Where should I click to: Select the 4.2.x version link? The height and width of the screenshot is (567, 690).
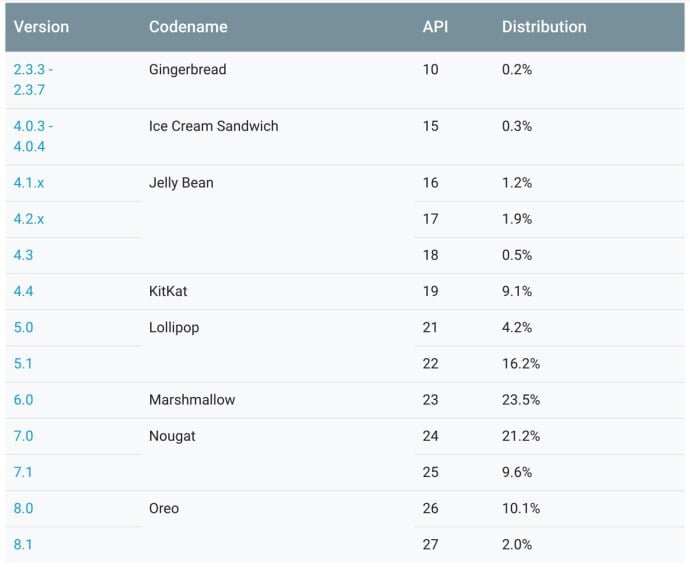tap(29, 219)
